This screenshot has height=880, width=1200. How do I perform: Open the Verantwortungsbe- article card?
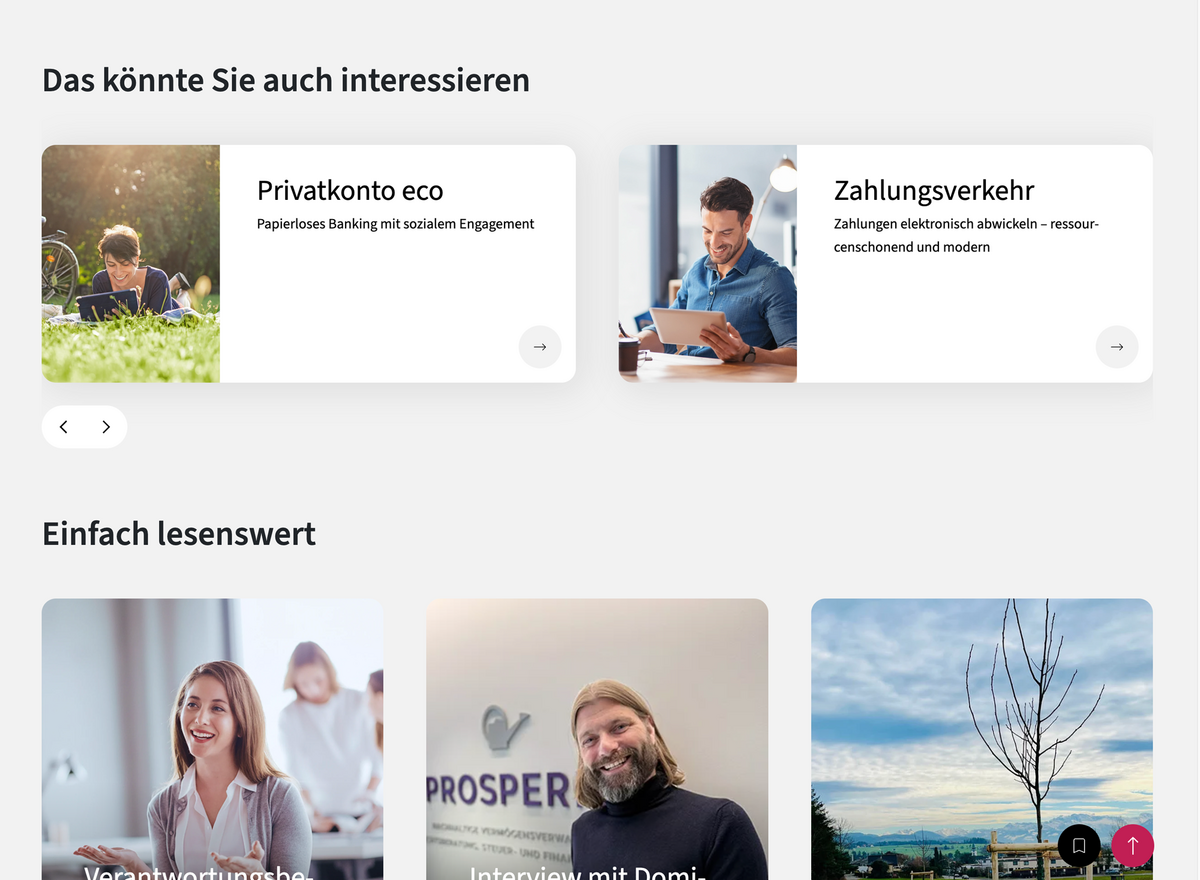tap(213, 739)
